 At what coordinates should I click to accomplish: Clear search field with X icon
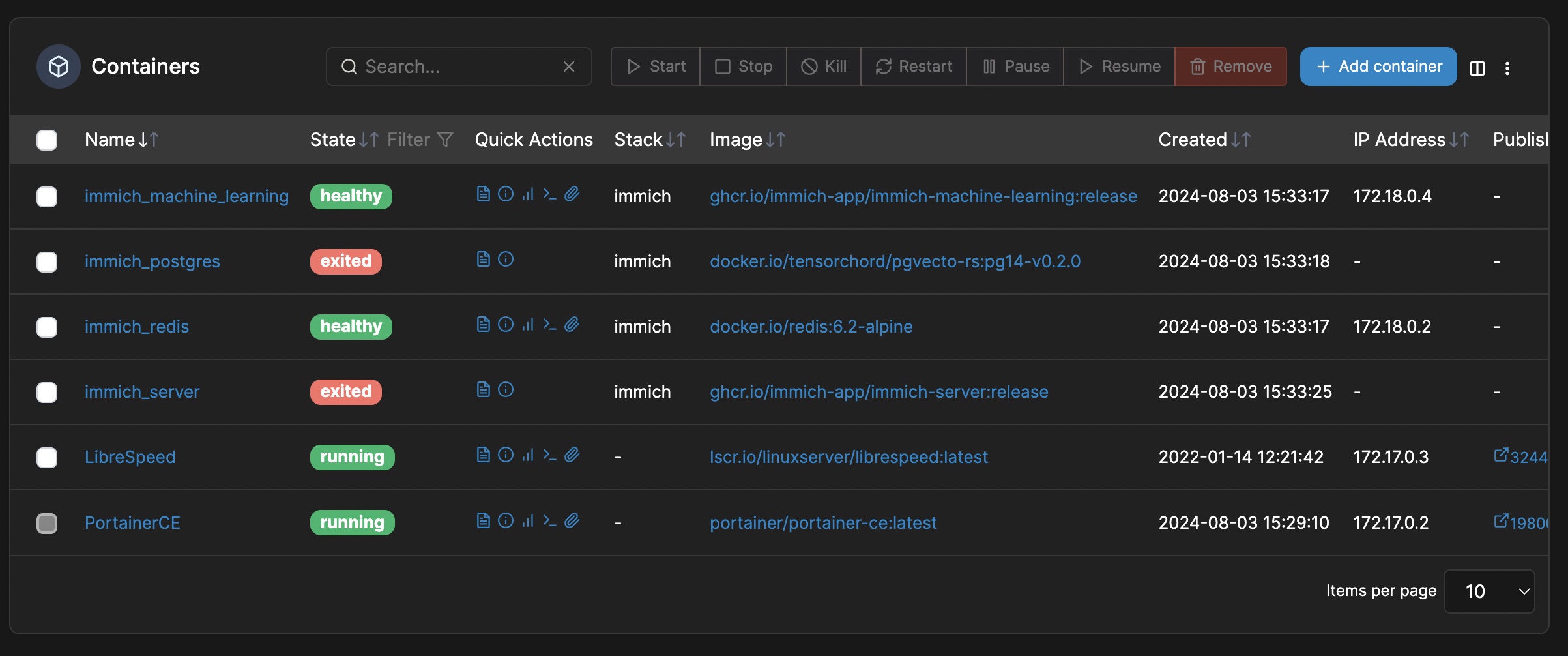coord(569,67)
